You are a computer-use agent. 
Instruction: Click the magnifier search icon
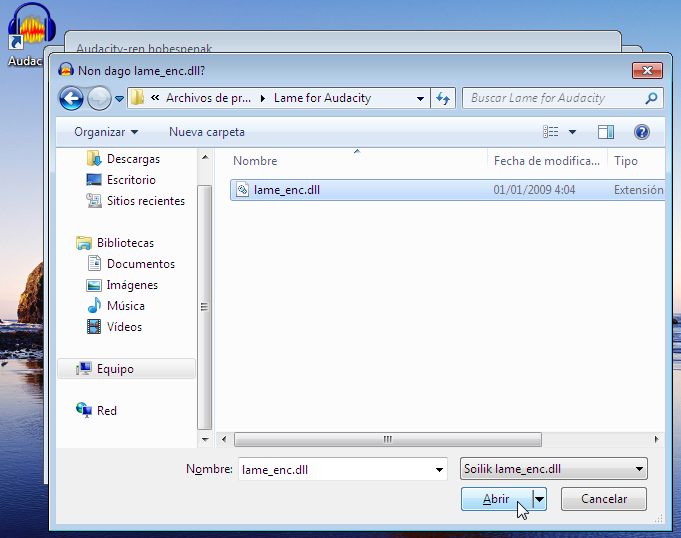(651, 98)
